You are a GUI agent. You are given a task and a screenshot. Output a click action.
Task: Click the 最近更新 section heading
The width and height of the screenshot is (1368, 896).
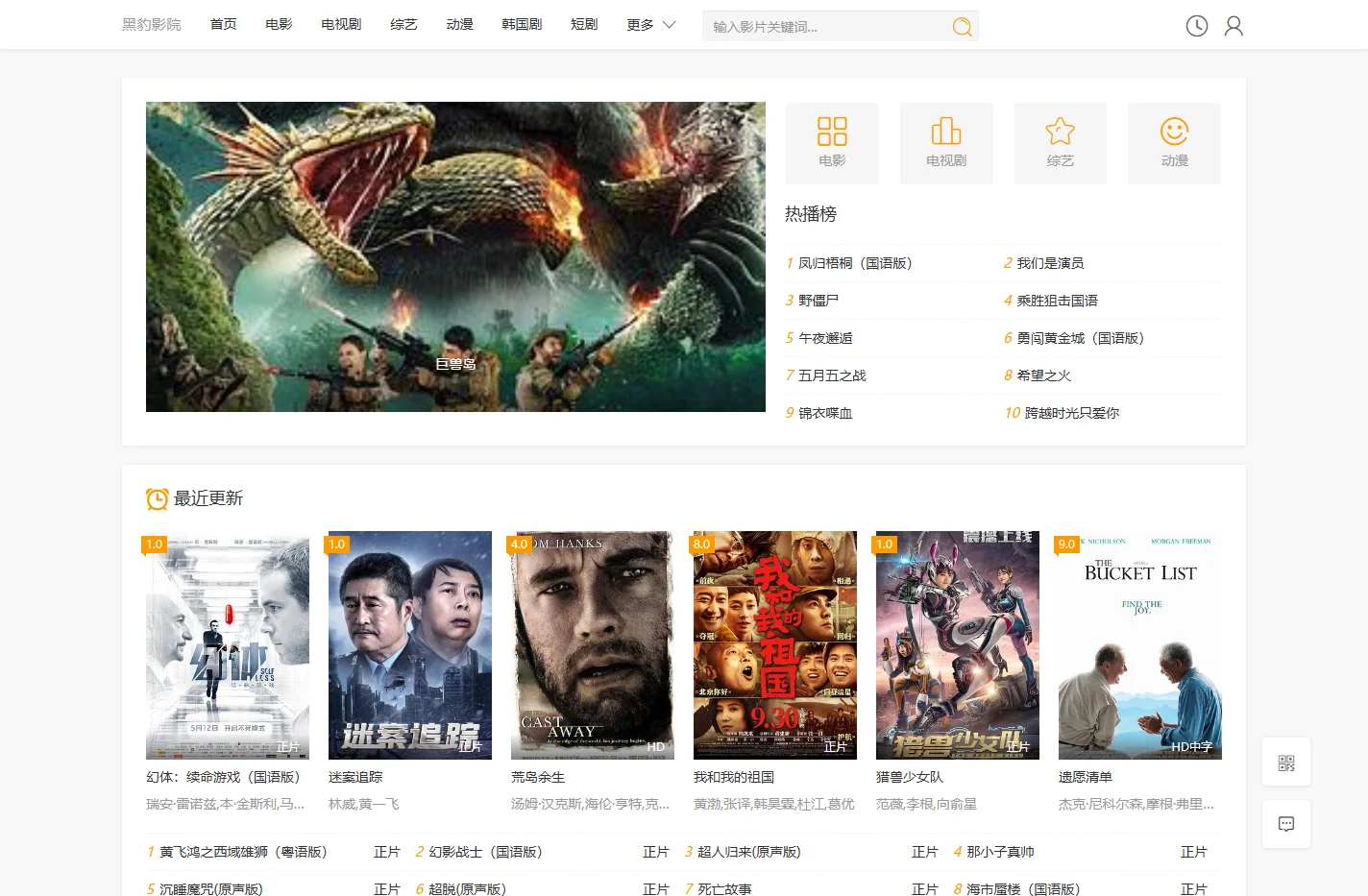[x=208, y=498]
